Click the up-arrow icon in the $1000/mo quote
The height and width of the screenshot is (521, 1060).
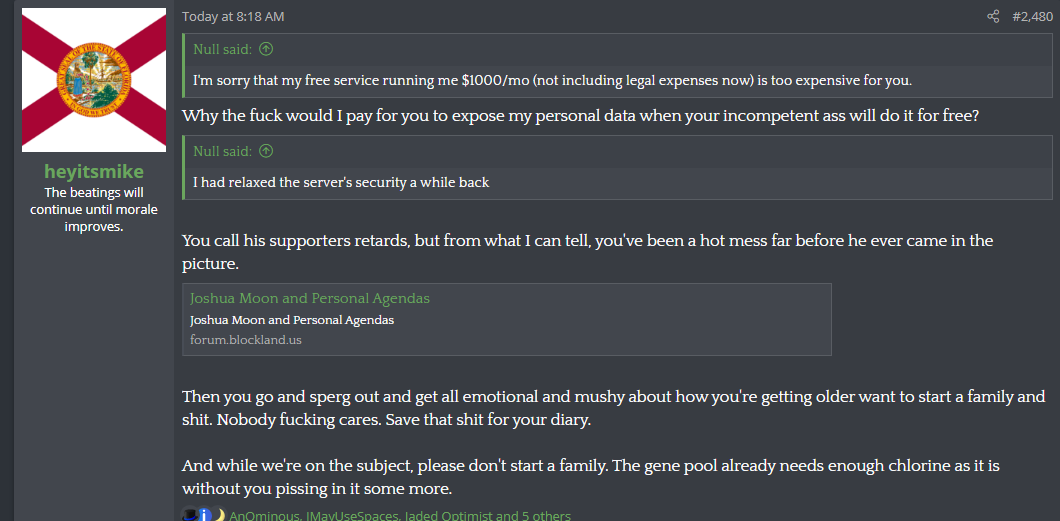pyautogui.click(x=266, y=49)
